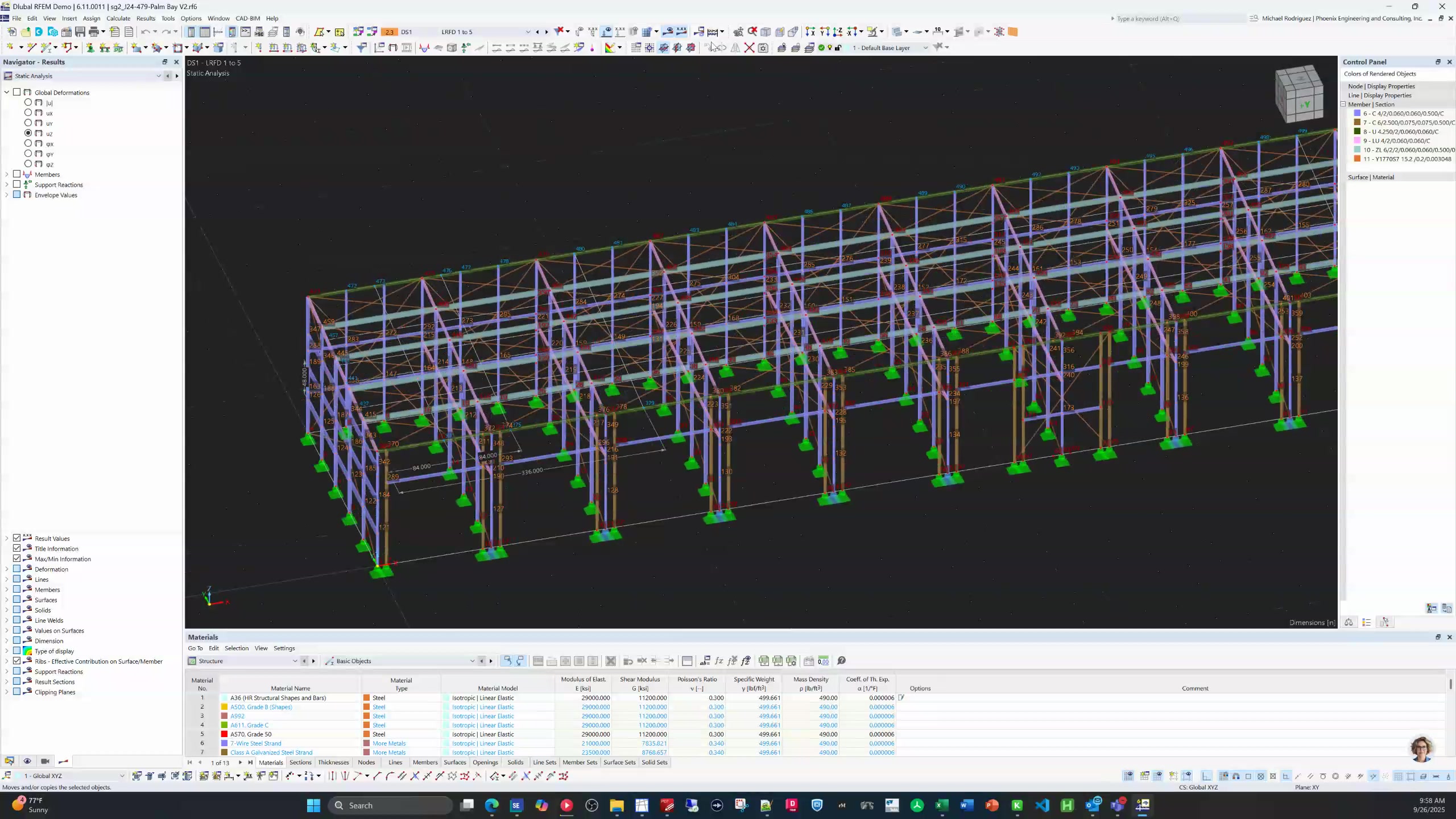The height and width of the screenshot is (819, 1456).
Task: Select the ux deformation radio button
Action: coord(28,113)
